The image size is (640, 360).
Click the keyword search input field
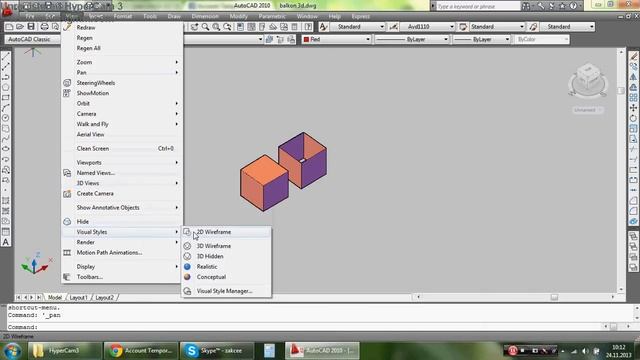tap(478, 6)
